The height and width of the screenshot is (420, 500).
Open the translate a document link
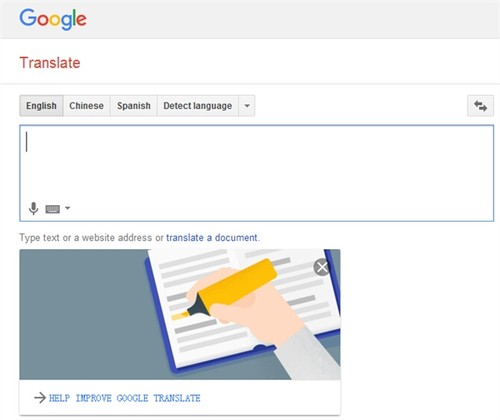coord(212,238)
